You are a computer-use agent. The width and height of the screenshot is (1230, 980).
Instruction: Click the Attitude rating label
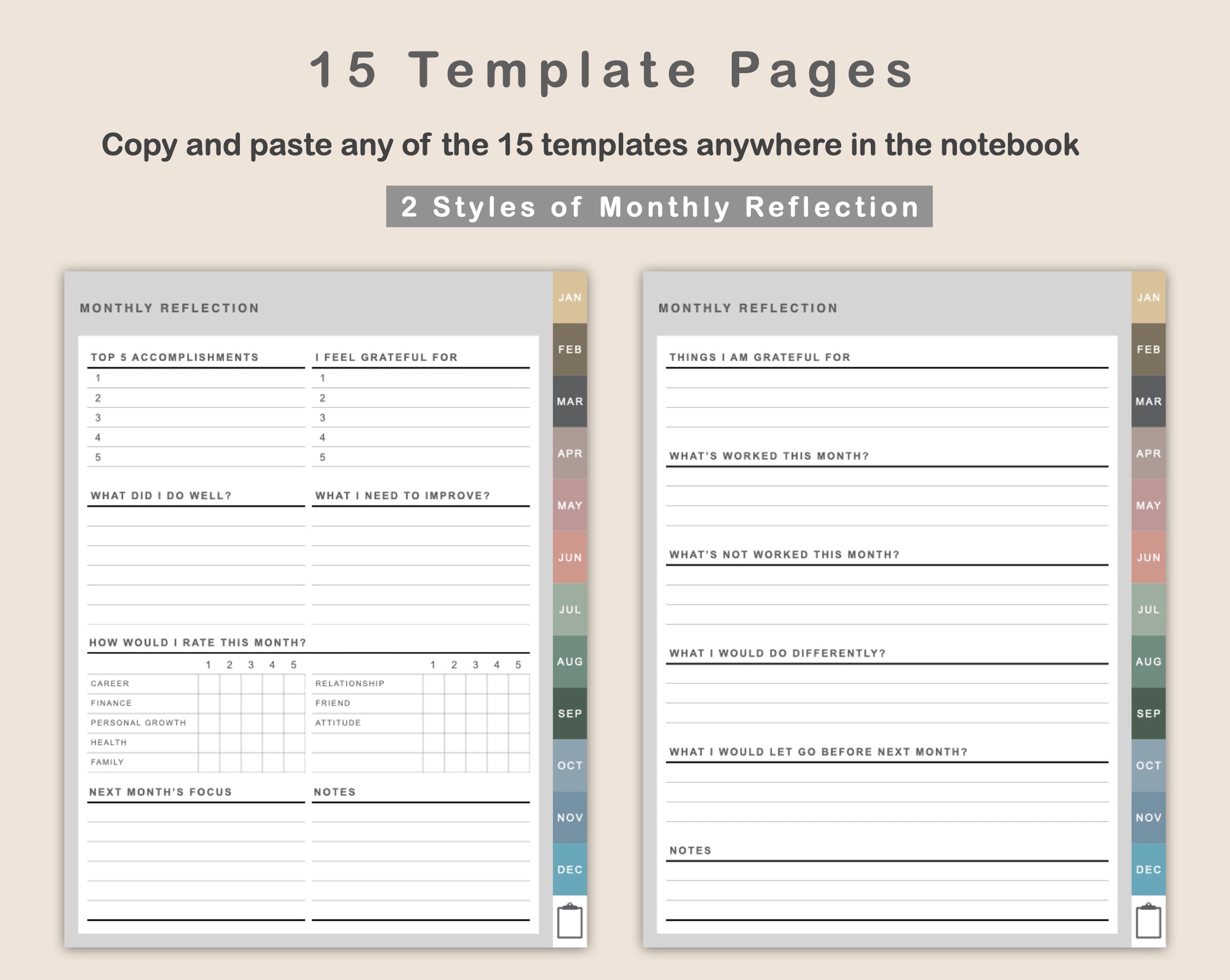(338, 722)
